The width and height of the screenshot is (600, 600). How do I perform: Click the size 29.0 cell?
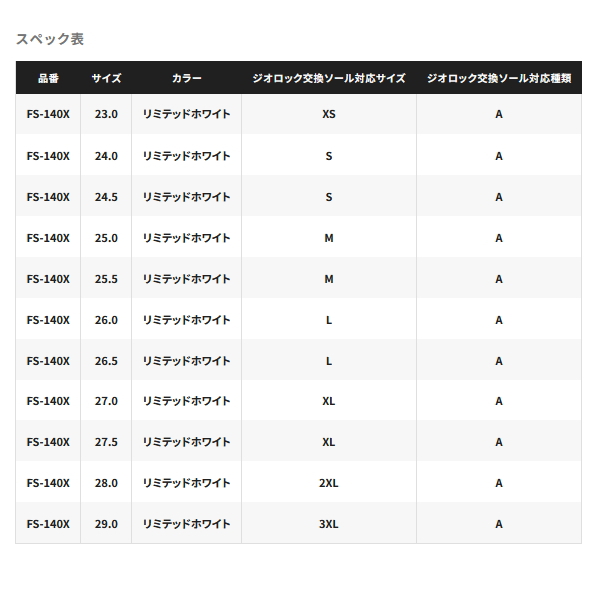[106, 524]
